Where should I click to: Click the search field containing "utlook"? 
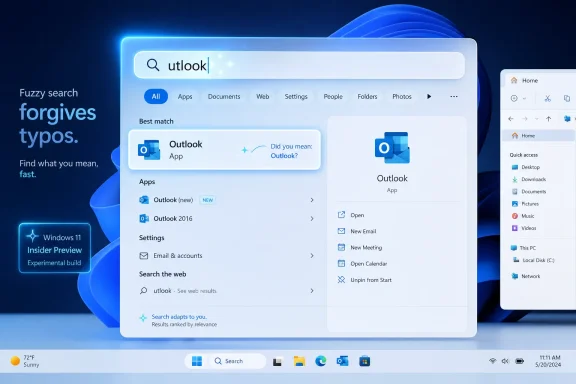click(x=299, y=65)
